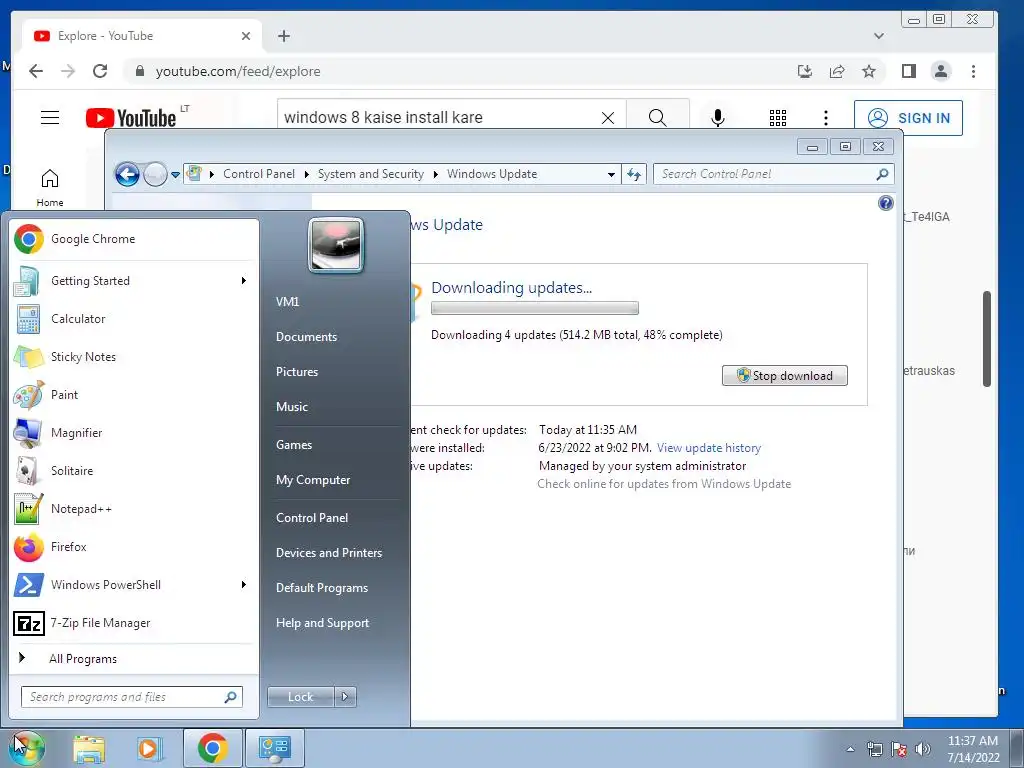Click the user account picture in Start menu
1024x768 pixels.
click(x=336, y=245)
